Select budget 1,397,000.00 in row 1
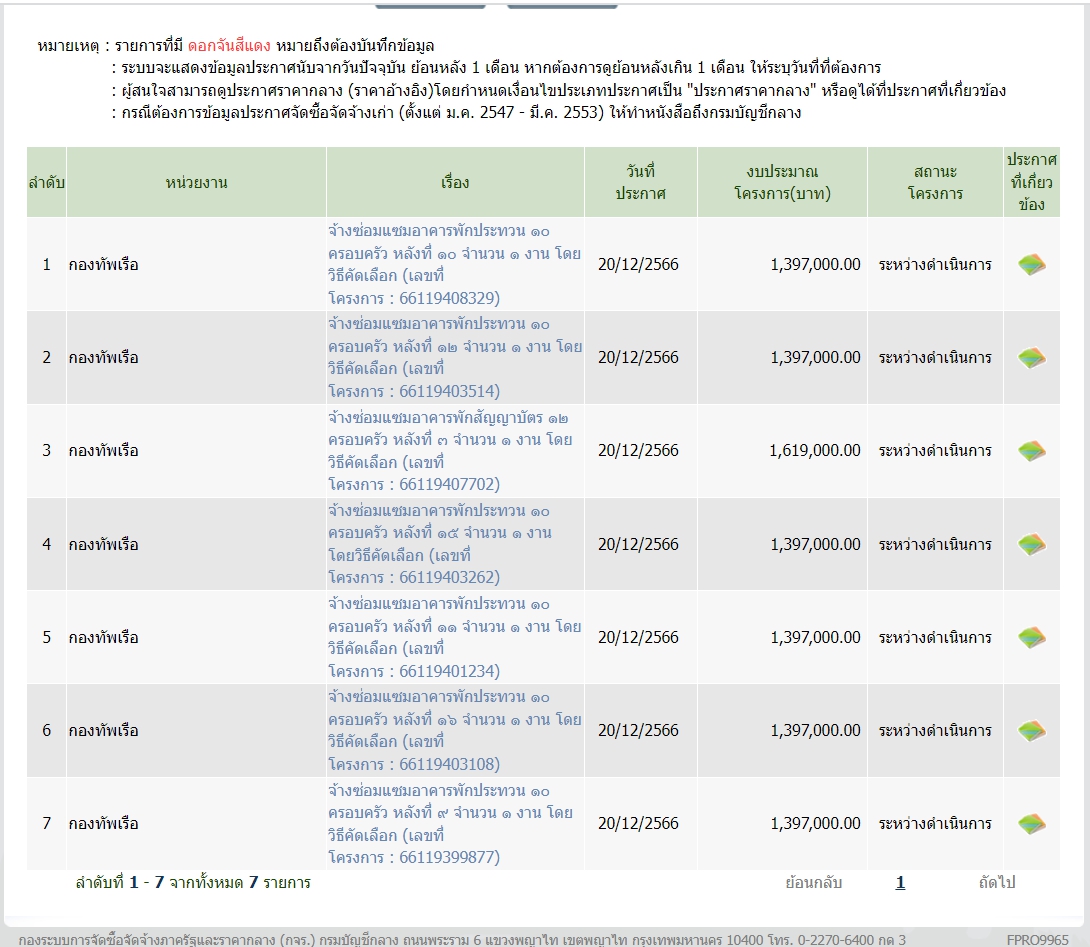The image size is (1090, 947). [815, 264]
